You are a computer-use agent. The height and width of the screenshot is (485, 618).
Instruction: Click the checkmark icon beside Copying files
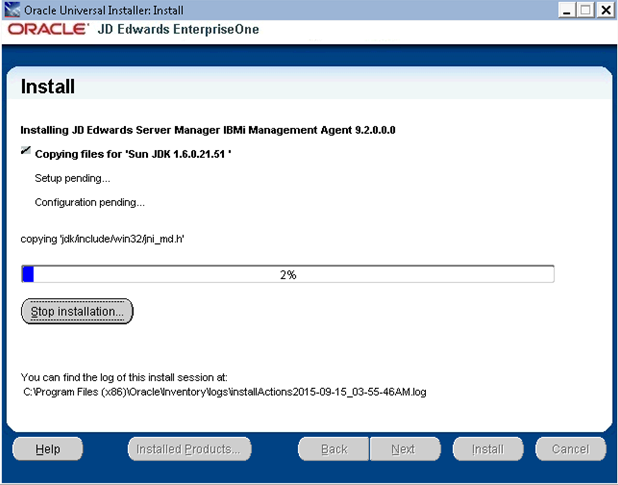pos(26,150)
